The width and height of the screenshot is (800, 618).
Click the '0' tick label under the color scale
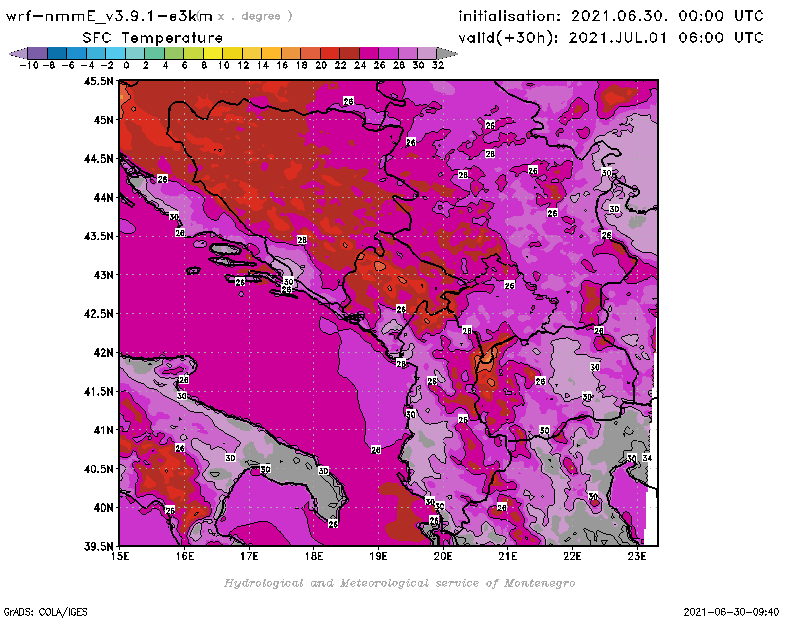coord(126,65)
